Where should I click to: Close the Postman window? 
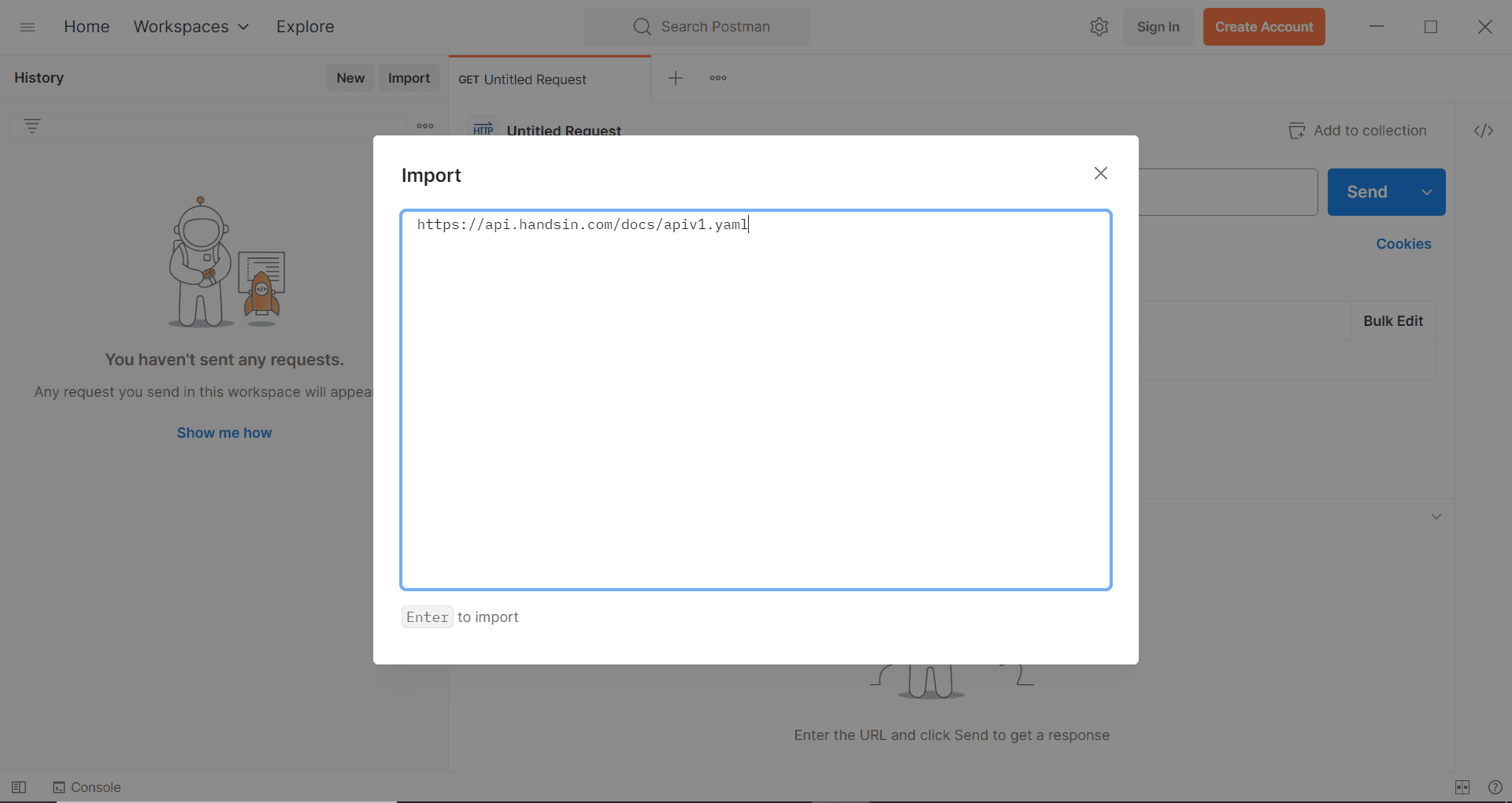pyautogui.click(x=1485, y=27)
